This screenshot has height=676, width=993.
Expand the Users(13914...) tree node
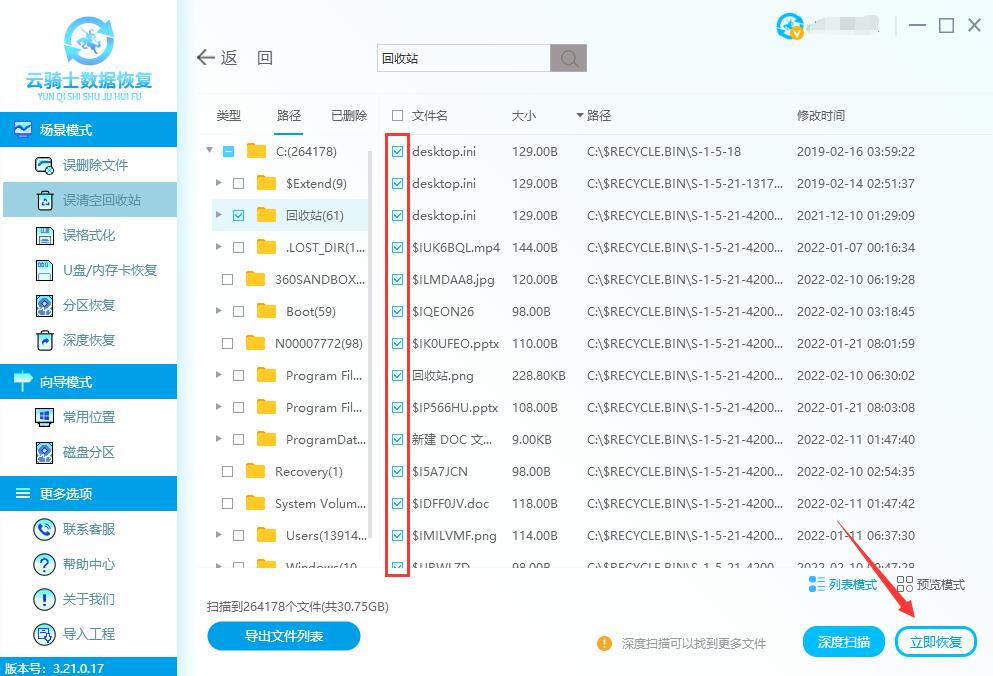(218, 535)
